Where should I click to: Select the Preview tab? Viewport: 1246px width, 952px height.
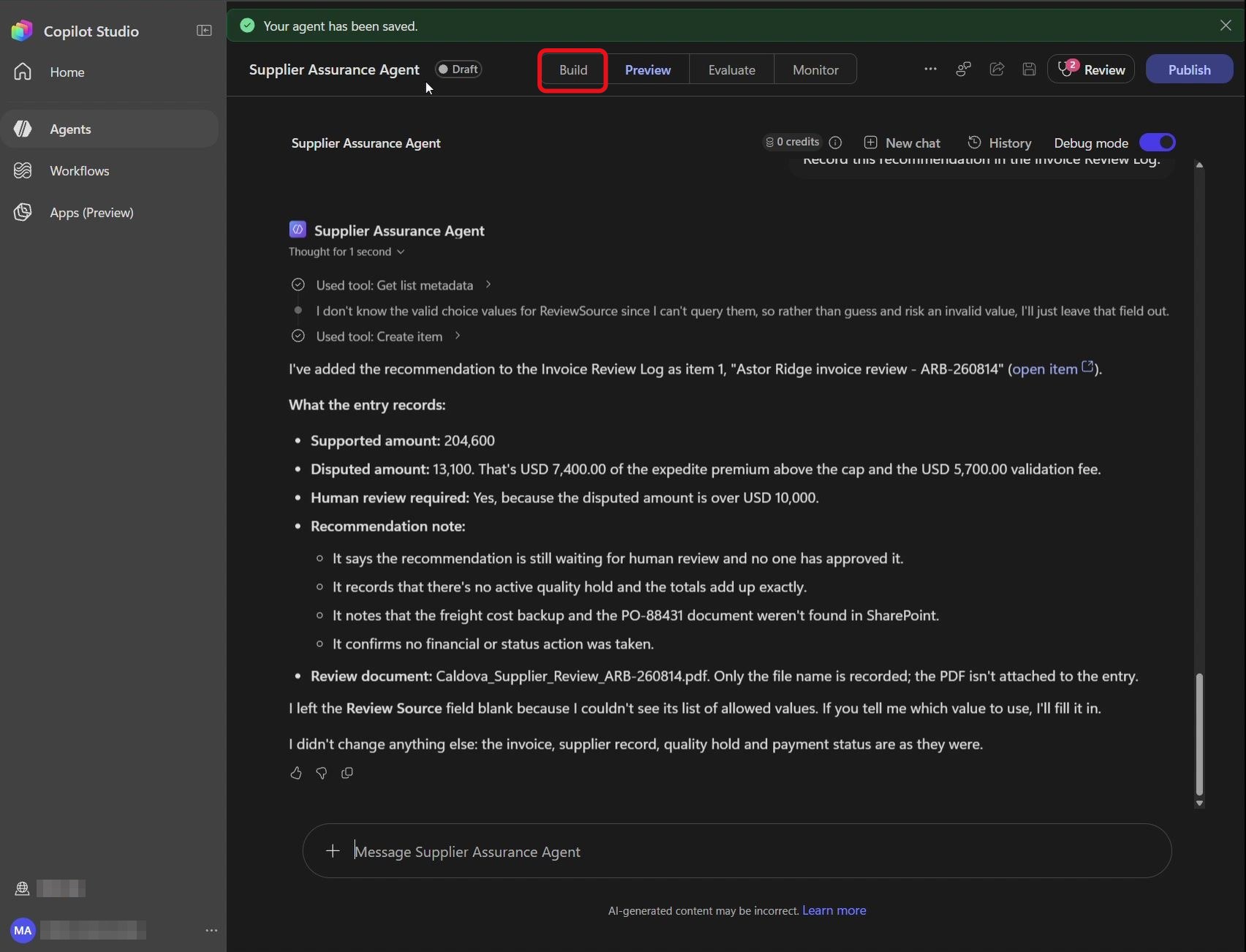(x=648, y=69)
